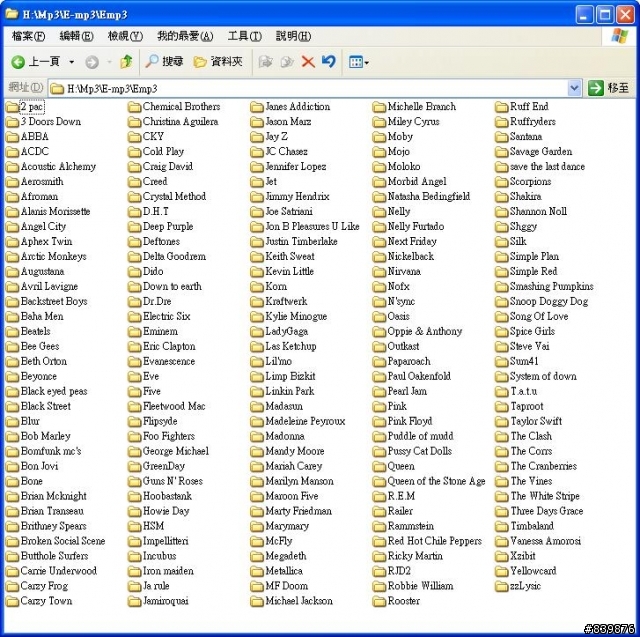Click the LadyGaga folder name
This screenshot has width=640, height=637.
287,331
